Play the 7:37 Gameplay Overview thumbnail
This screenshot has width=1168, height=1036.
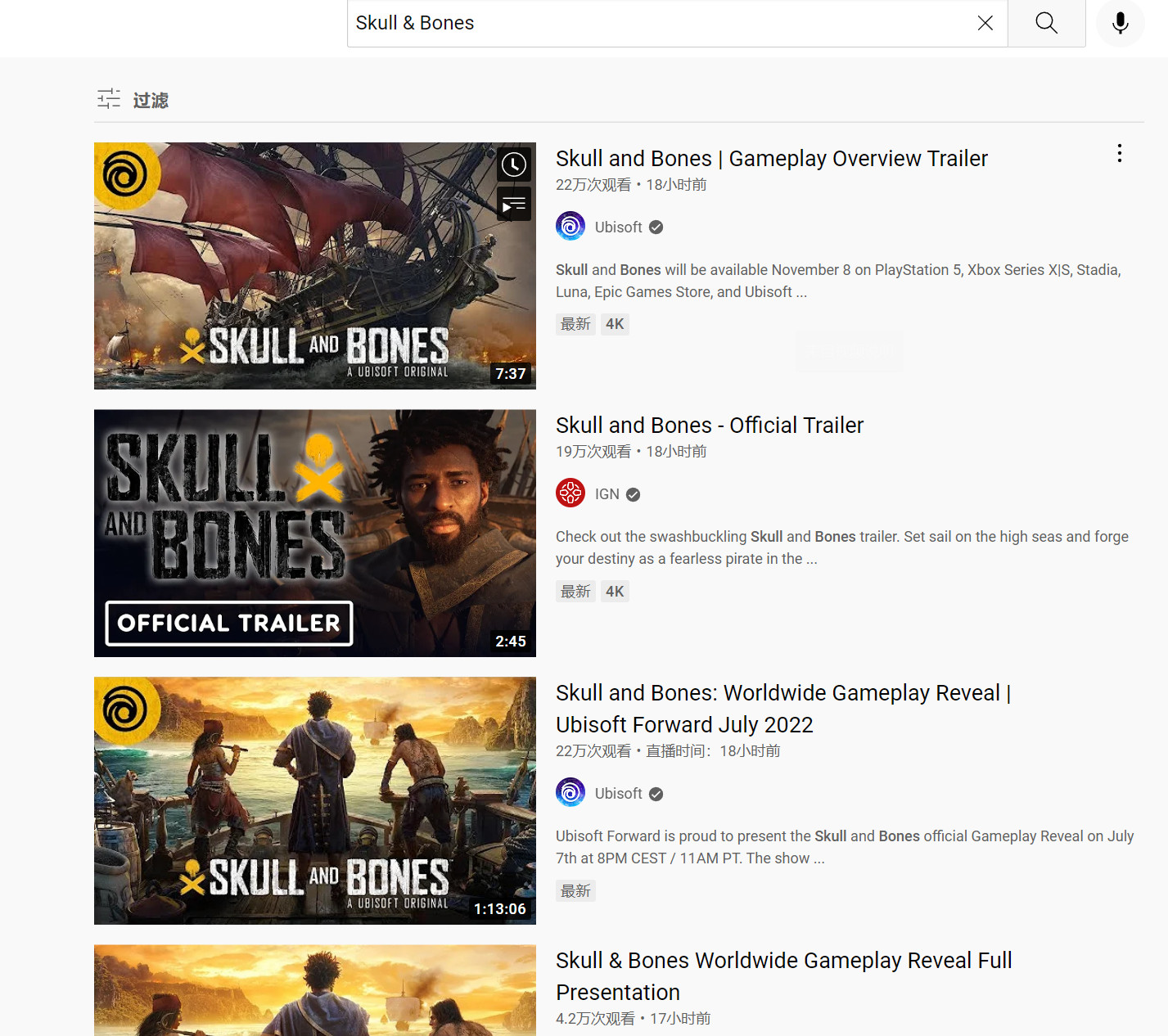[314, 266]
